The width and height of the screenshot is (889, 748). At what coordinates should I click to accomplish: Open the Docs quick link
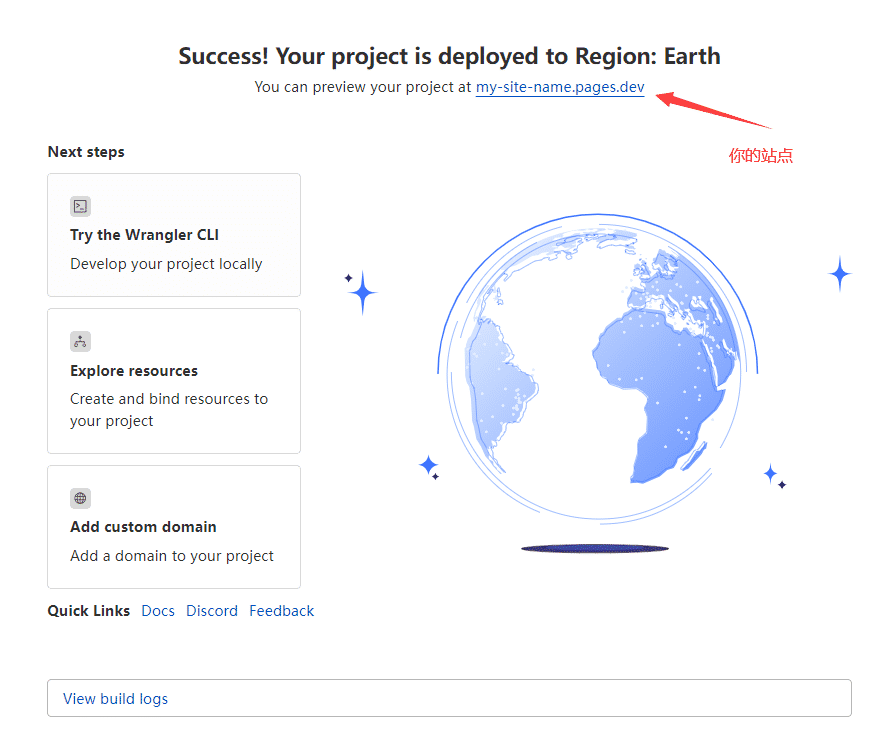coord(158,611)
